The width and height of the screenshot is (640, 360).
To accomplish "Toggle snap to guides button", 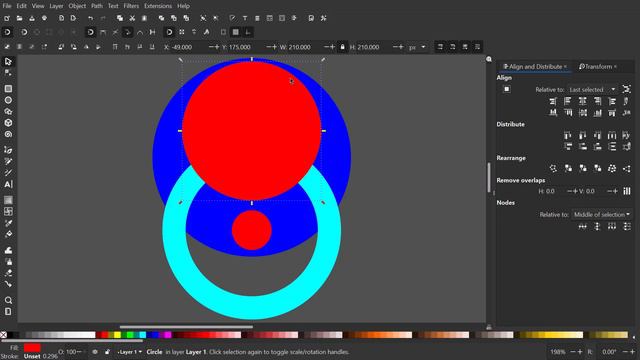I will [x=248, y=32].
